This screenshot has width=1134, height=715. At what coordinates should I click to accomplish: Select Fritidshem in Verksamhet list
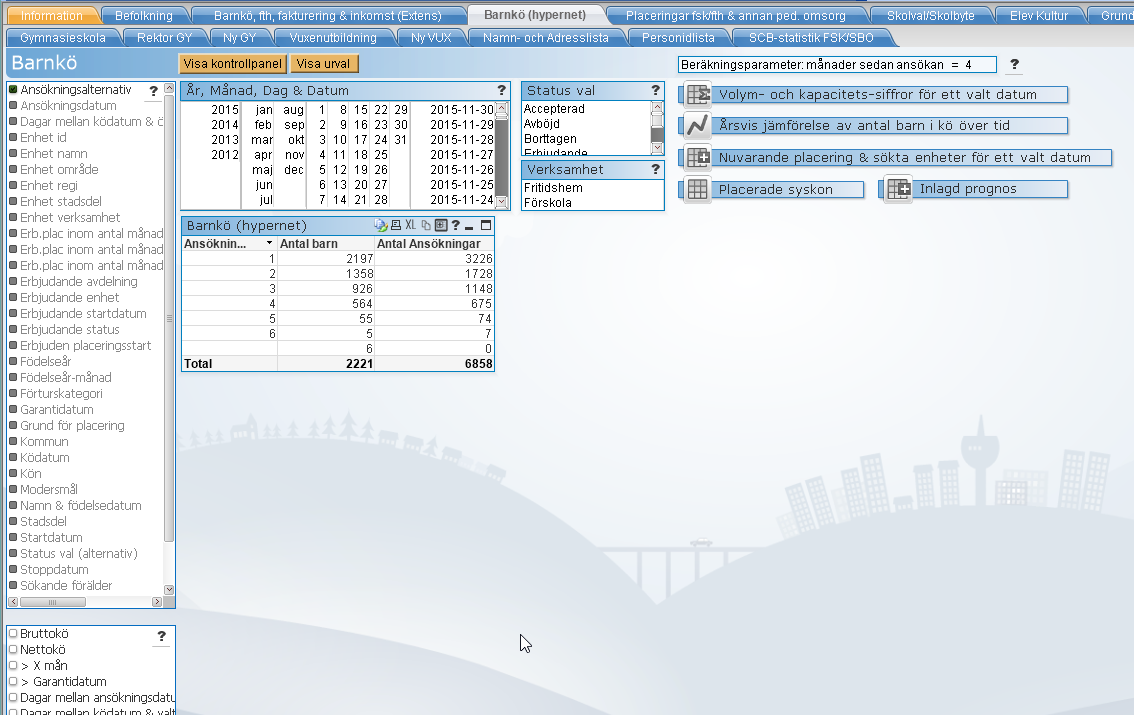tap(553, 187)
